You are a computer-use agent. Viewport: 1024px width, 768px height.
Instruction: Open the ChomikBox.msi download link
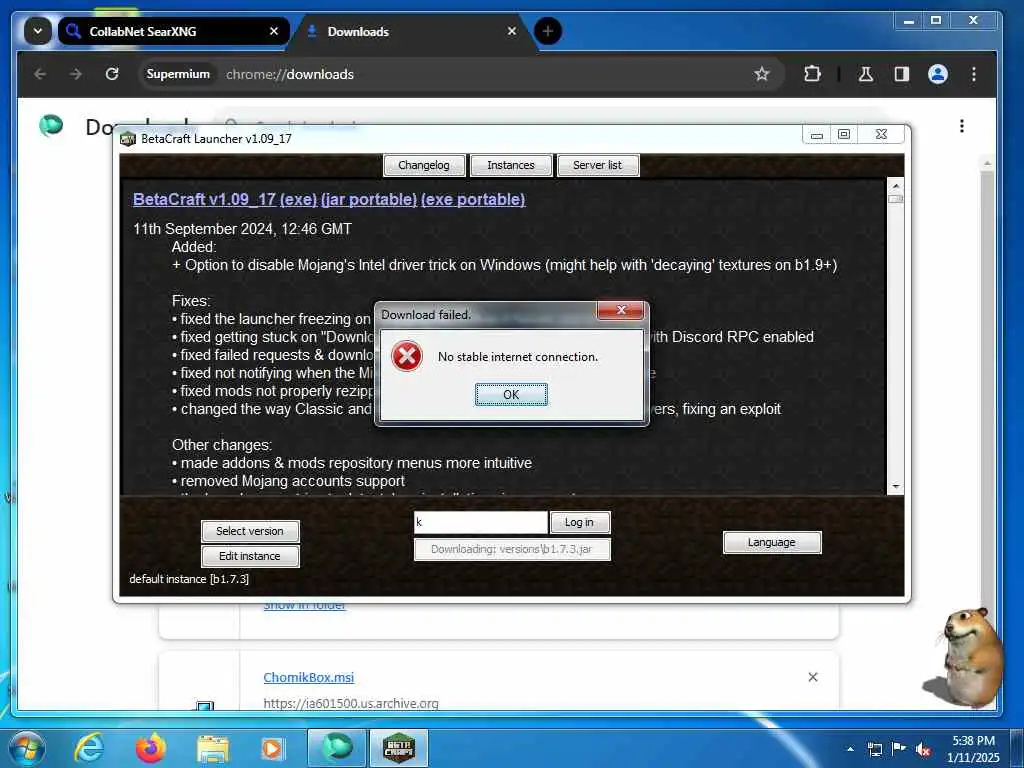click(309, 677)
